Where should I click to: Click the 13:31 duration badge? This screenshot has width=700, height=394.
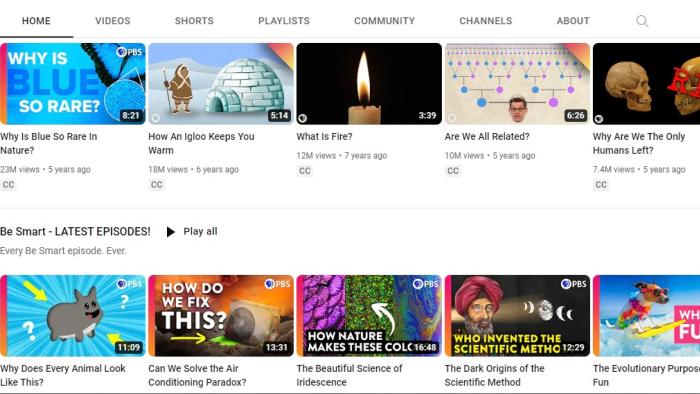click(277, 348)
